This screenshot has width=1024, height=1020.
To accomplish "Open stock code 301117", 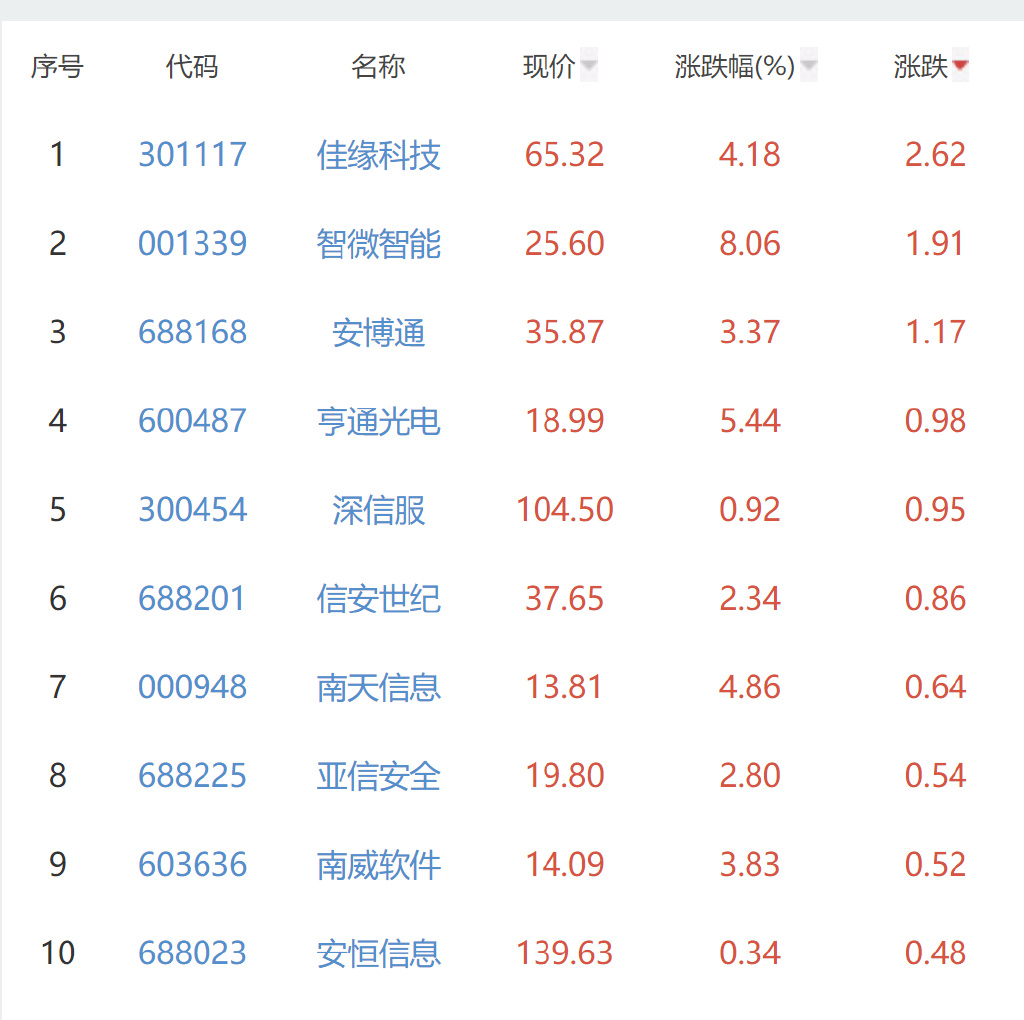I will 193,155.
